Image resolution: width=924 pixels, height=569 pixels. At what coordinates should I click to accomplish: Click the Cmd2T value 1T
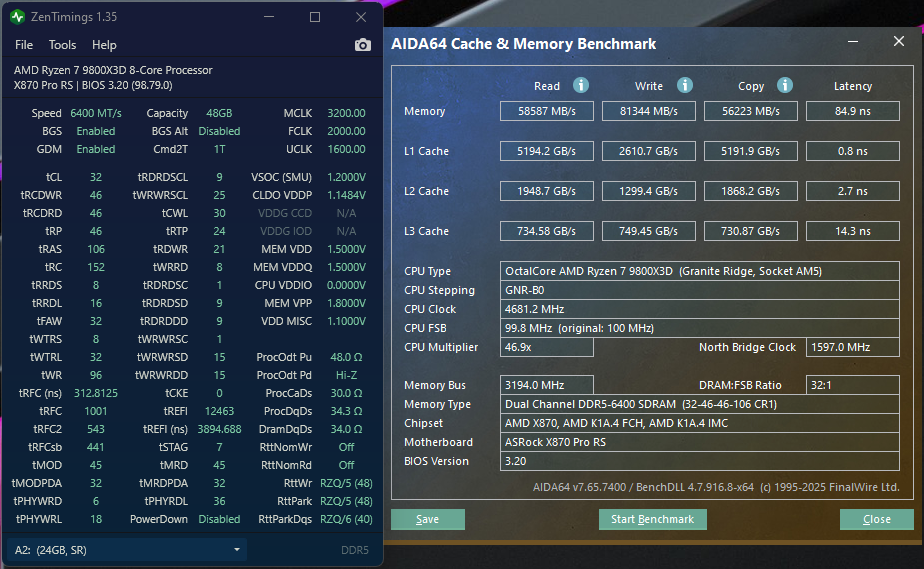pos(219,149)
